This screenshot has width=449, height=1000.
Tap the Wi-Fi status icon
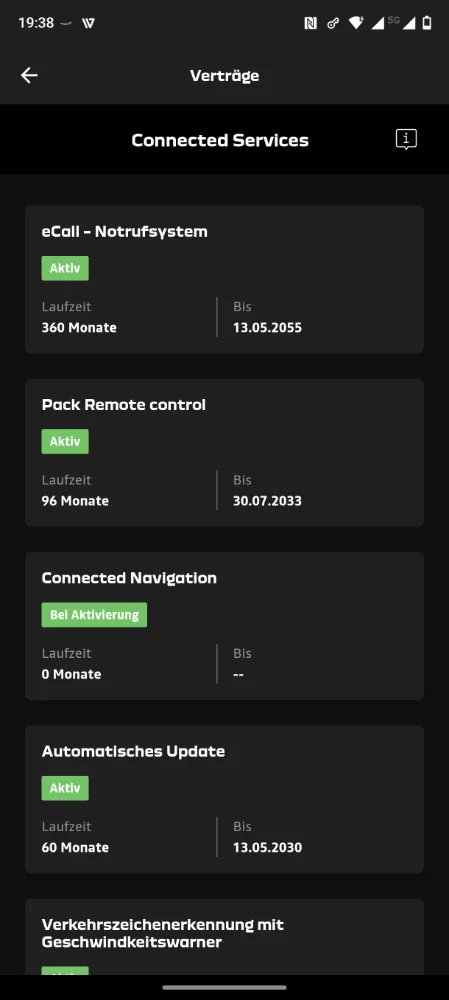coord(356,24)
